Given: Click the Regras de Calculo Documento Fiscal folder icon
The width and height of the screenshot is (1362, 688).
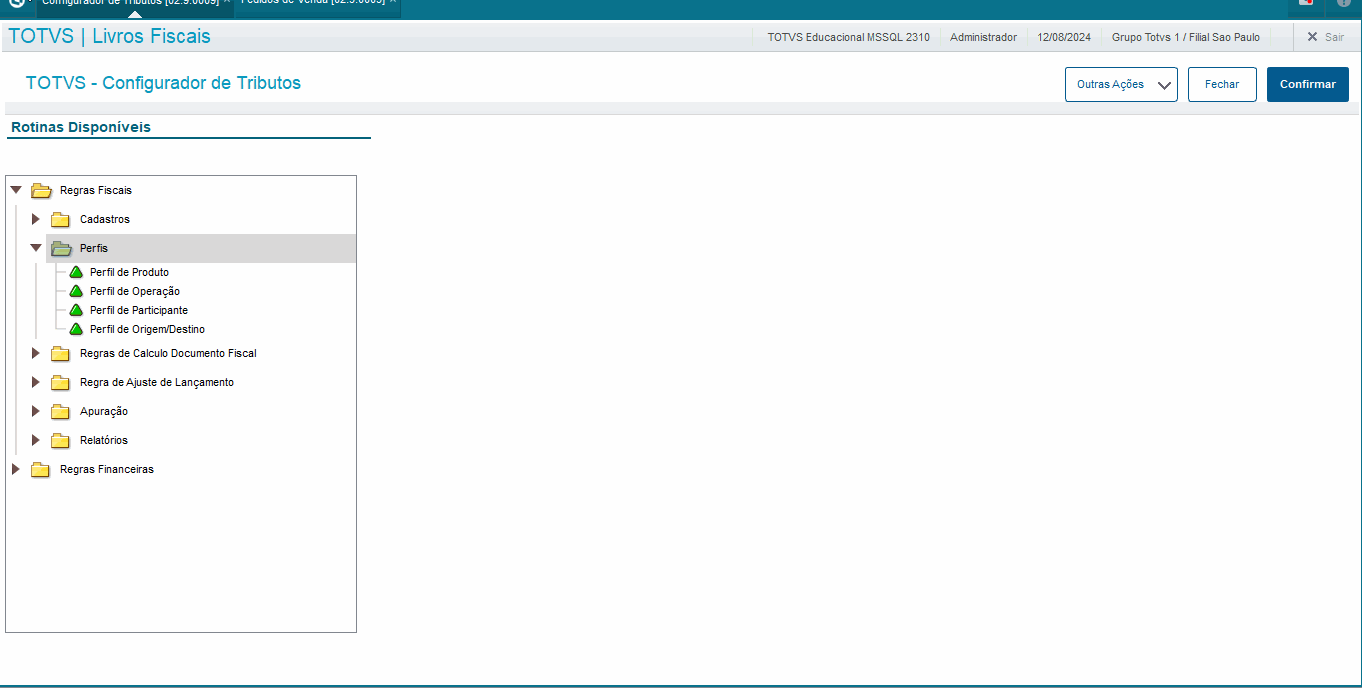Looking at the screenshot, I should pyautogui.click(x=61, y=353).
